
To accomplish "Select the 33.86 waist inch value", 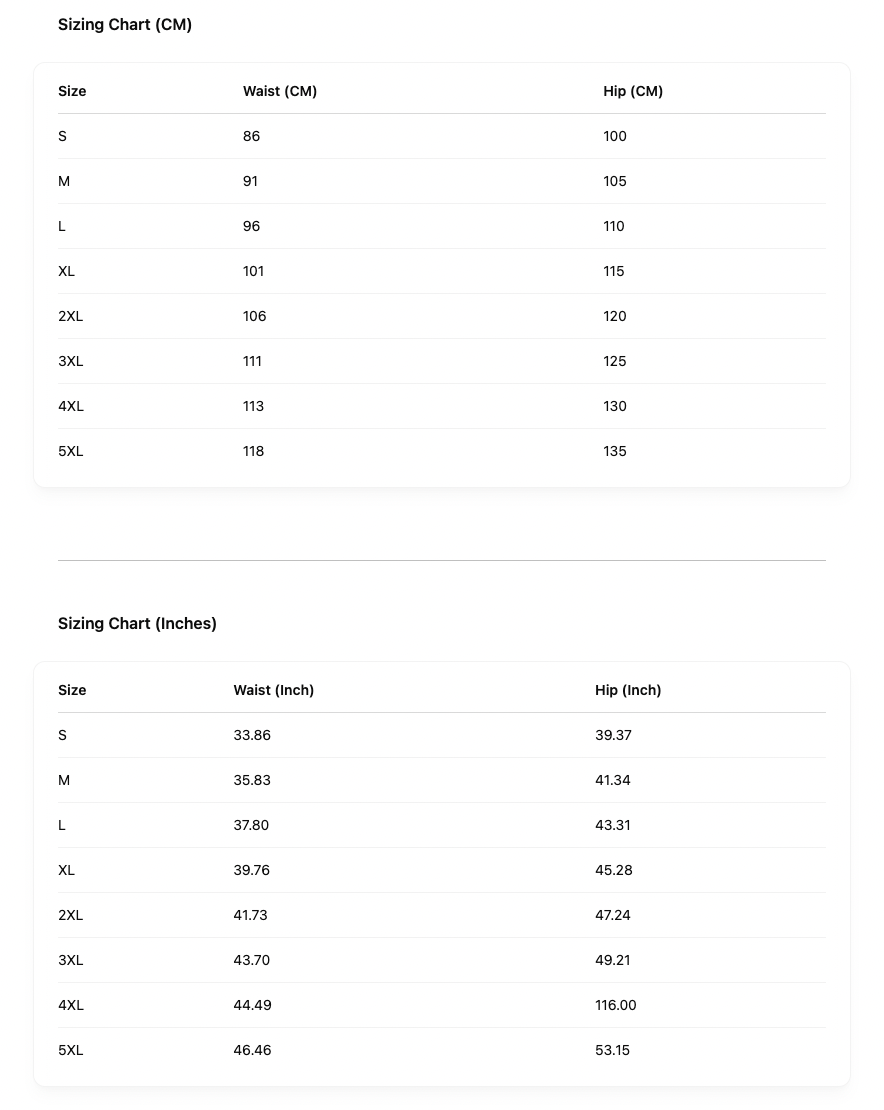I will [252, 735].
